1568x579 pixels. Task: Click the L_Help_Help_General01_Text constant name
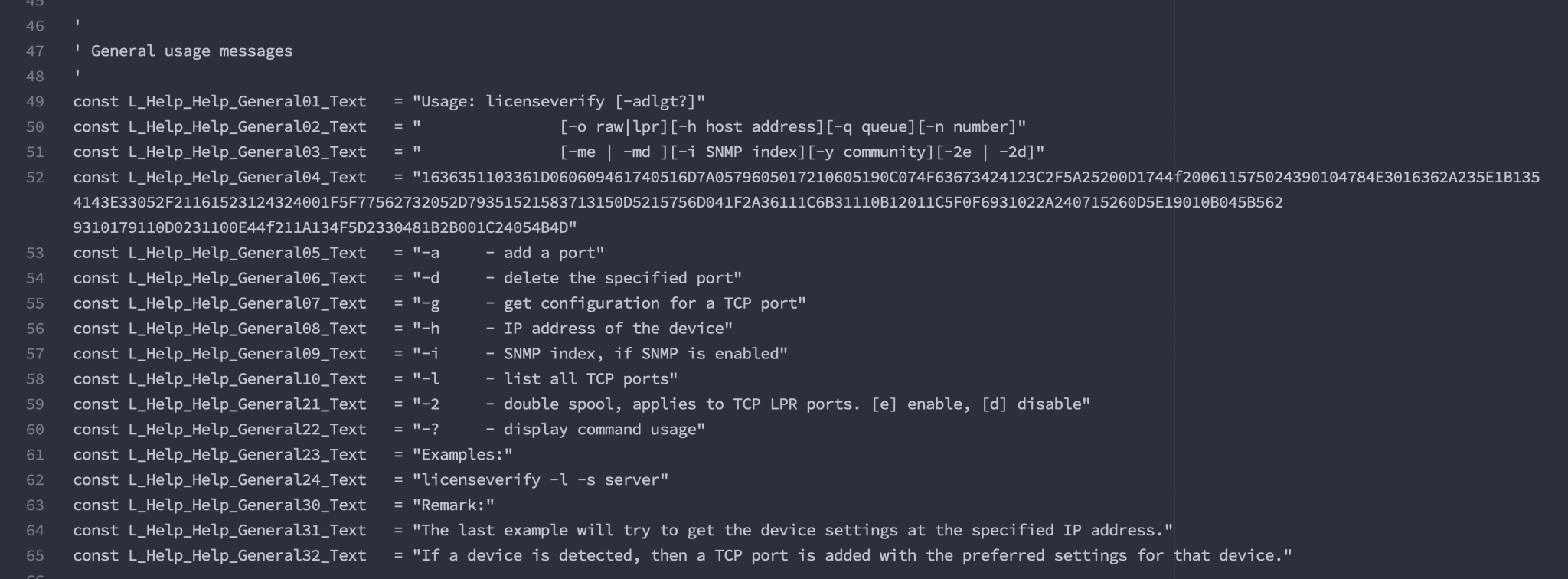click(x=247, y=101)
